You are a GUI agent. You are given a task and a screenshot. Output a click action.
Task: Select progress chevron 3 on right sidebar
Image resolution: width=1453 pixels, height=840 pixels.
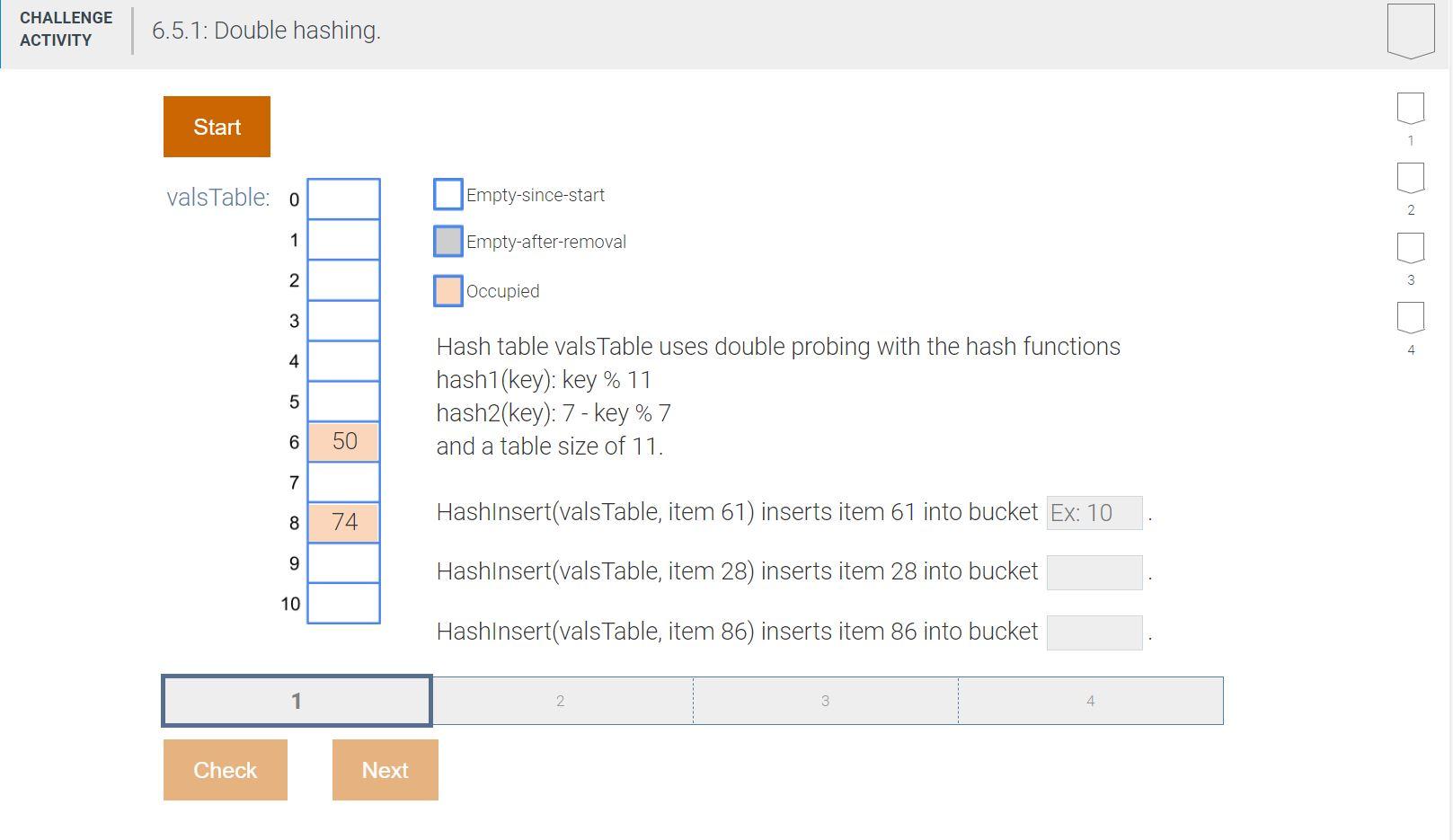[1411, 248]
